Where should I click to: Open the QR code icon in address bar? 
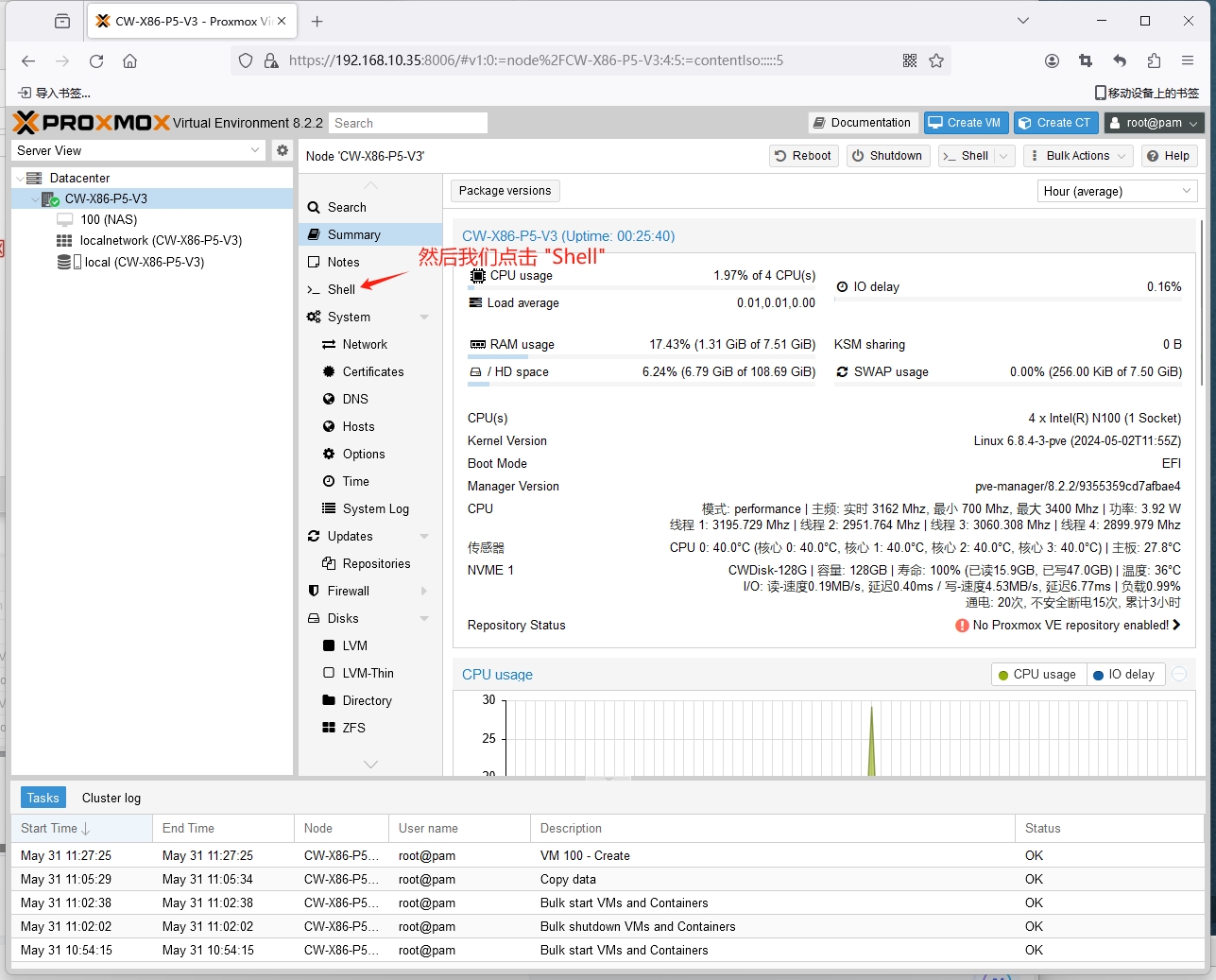[x=910, y=60]
